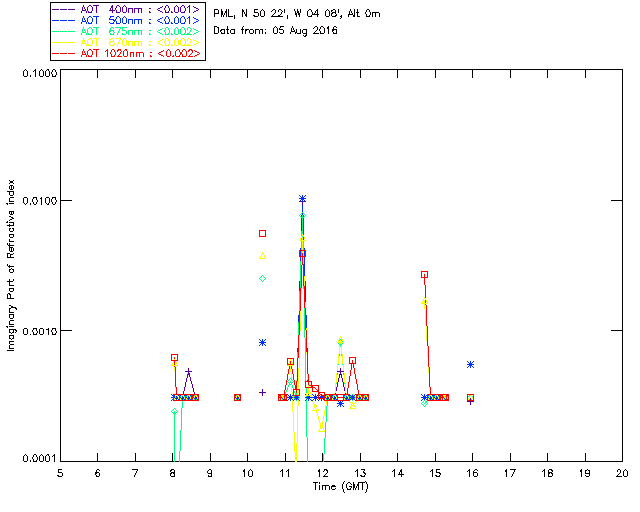Click the x-axis tick label '6'
The height and width of the screenshot is (512, 640).
(x=98, y=473)
